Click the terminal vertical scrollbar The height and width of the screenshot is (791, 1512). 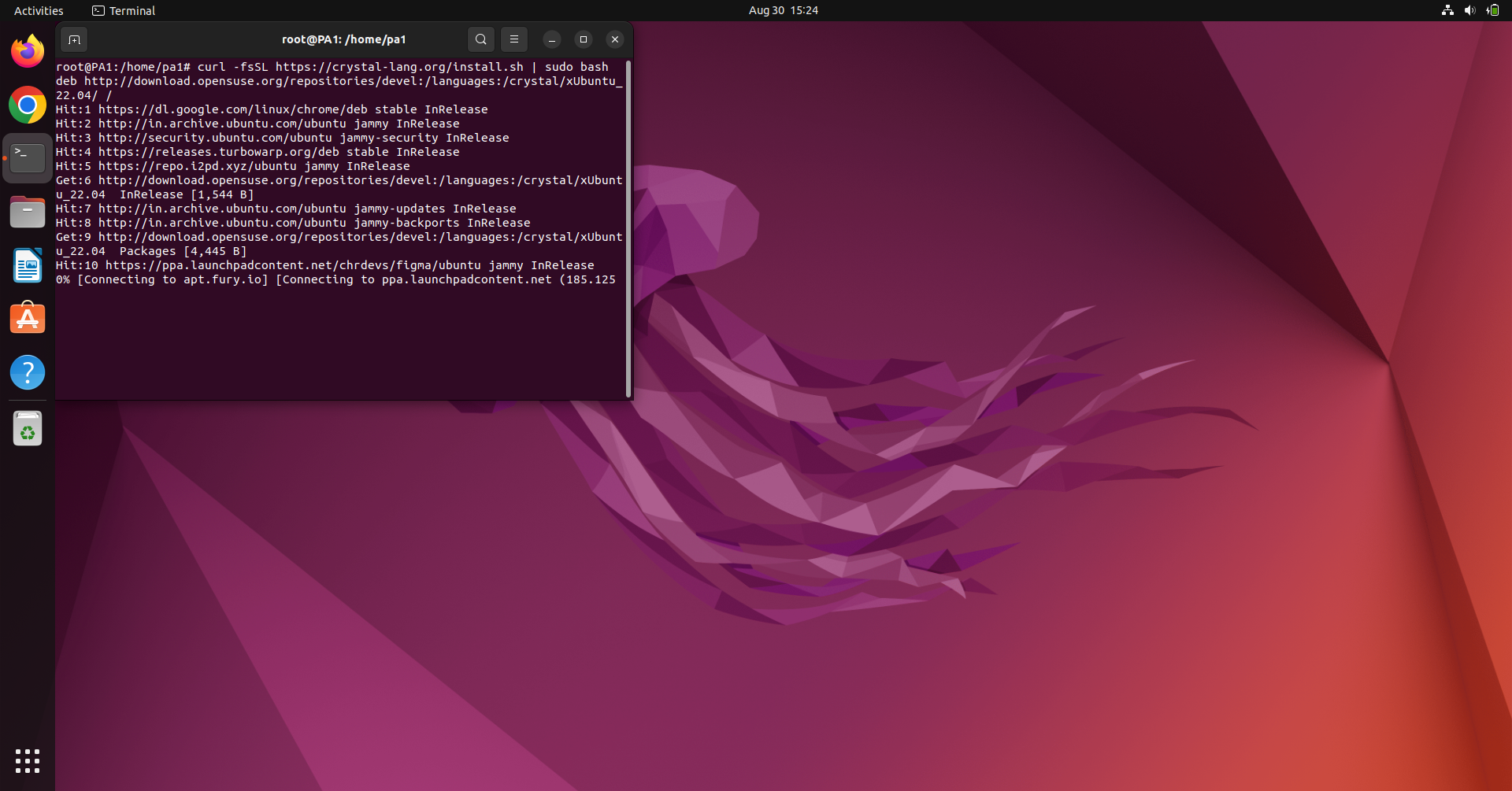(628, 228)
